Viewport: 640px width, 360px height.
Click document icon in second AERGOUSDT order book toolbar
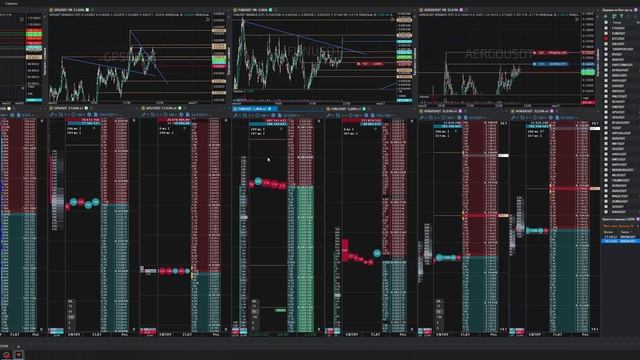[x=558, y=118]
